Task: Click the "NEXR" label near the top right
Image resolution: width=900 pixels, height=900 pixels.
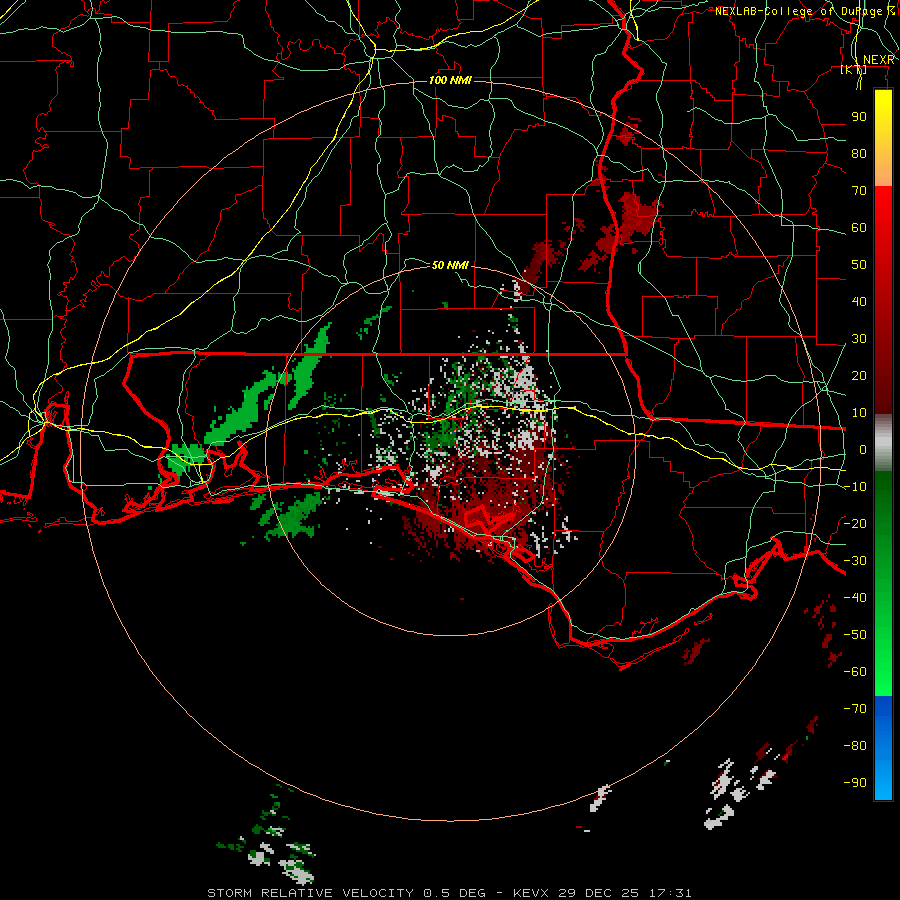Action: pos(879,60)
